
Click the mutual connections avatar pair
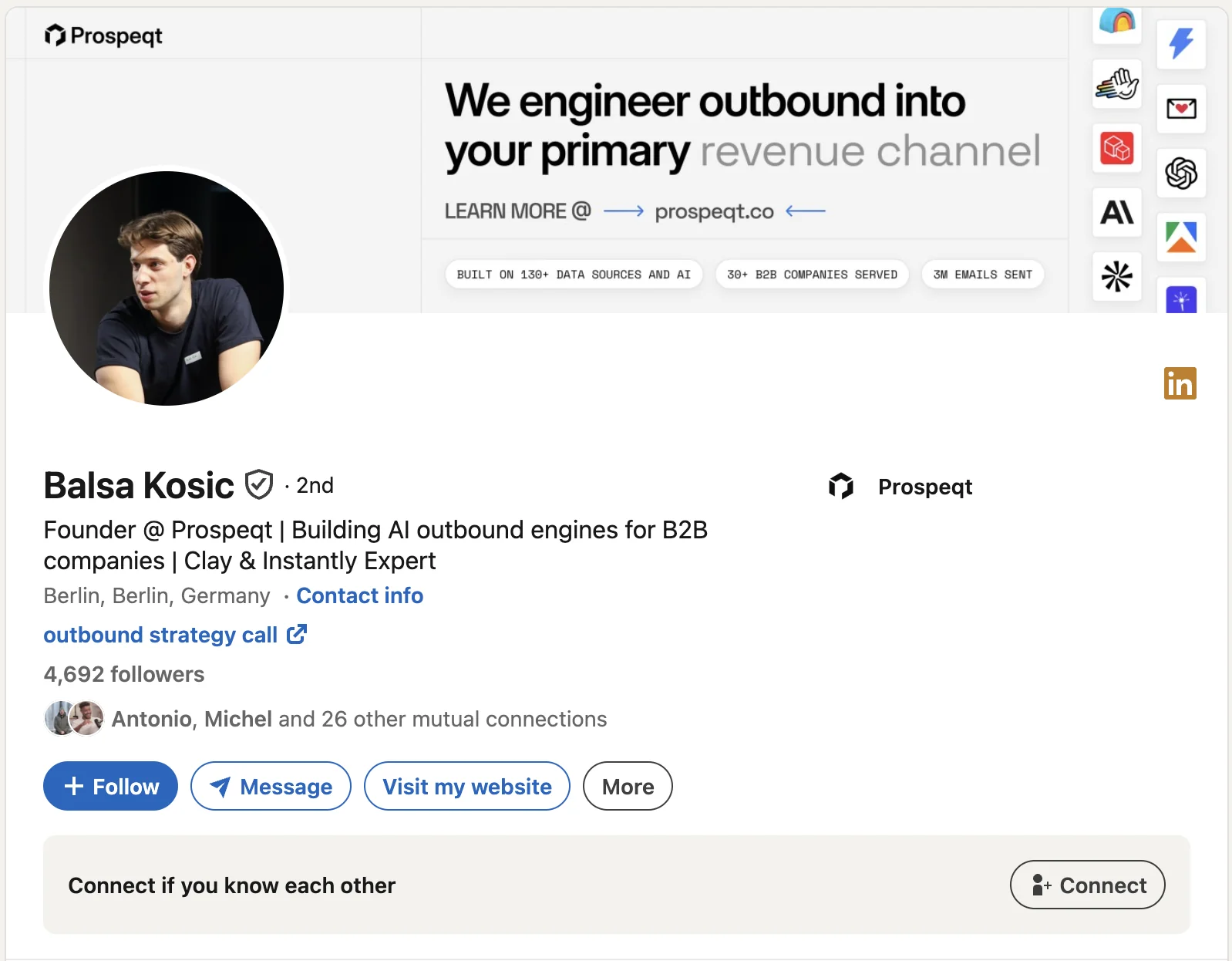[x=74, y=718]
